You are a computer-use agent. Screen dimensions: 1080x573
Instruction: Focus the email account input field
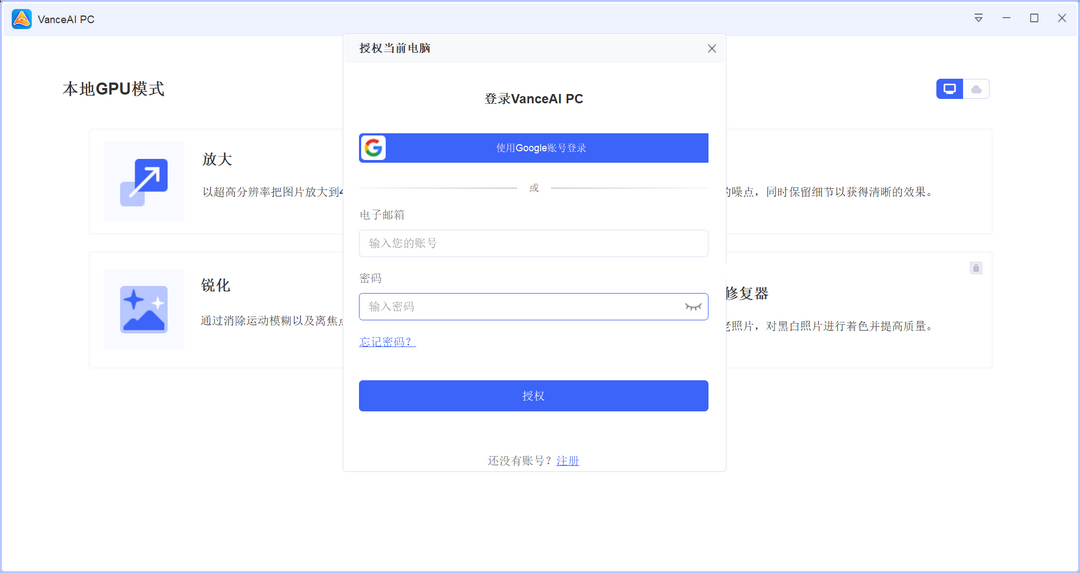tap(533, 243)
